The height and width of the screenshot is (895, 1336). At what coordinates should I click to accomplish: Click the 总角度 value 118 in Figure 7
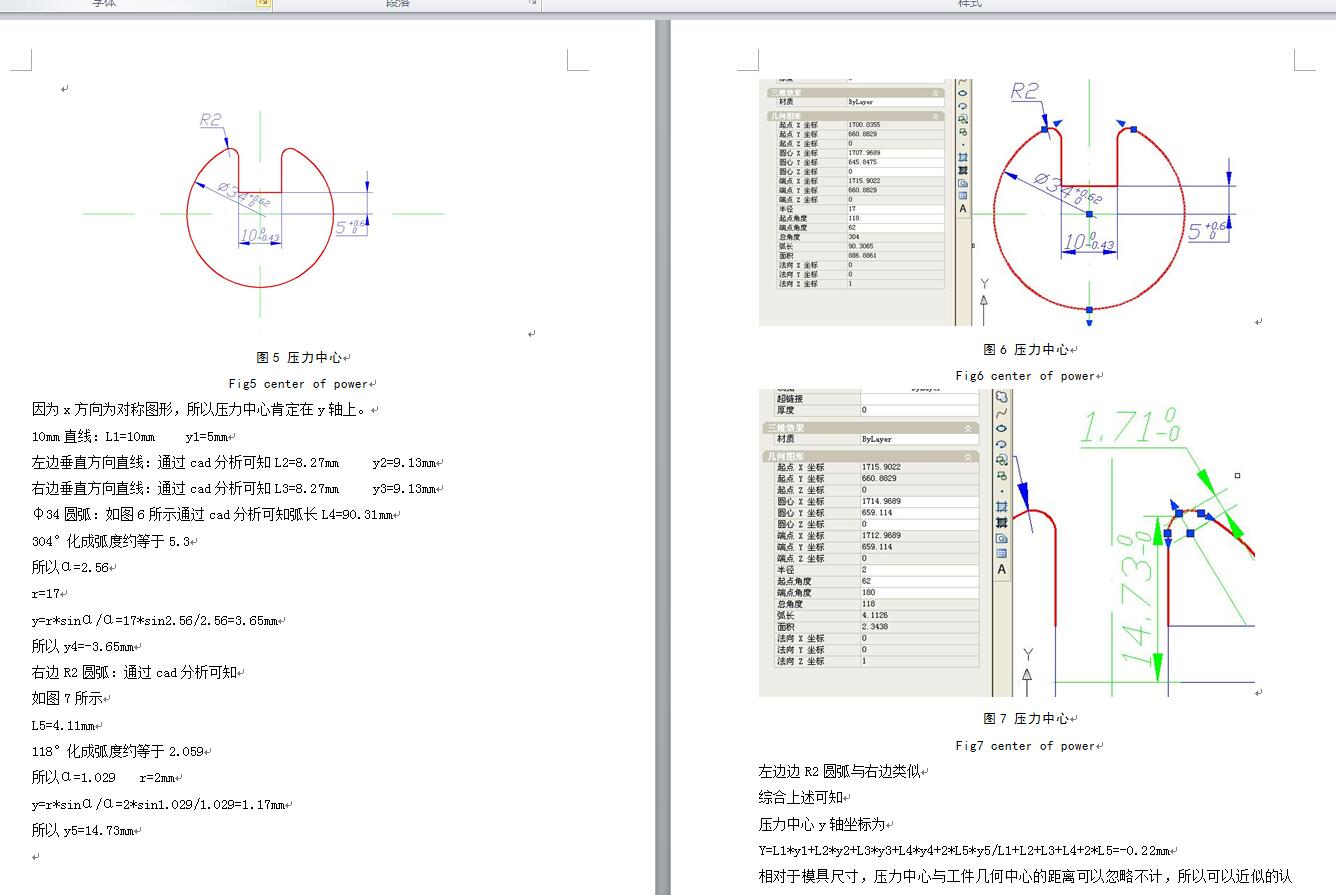919,604
